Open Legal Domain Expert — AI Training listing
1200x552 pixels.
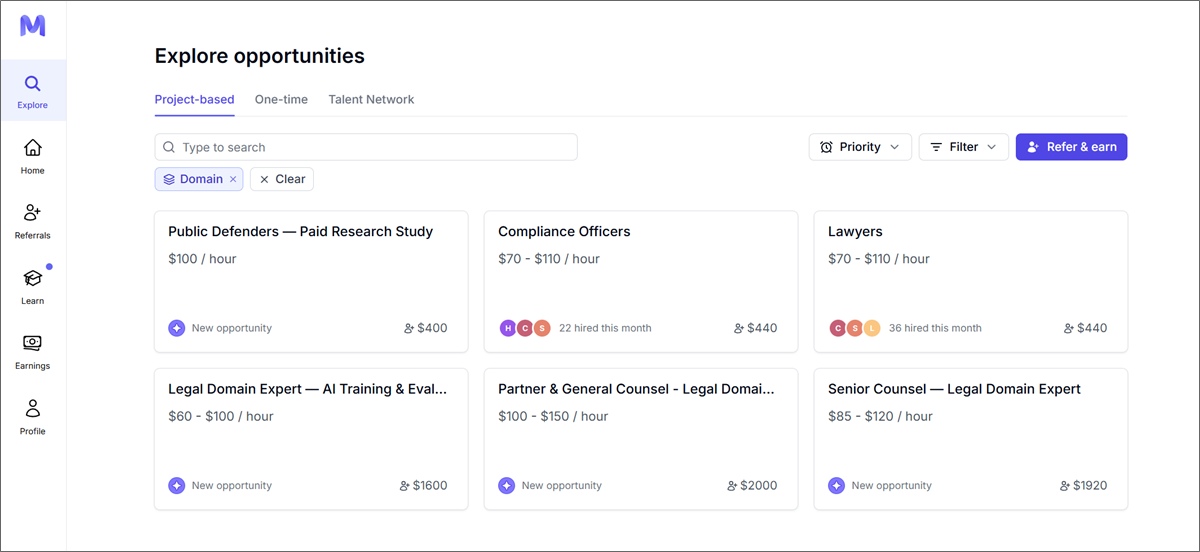click(311, 439)
